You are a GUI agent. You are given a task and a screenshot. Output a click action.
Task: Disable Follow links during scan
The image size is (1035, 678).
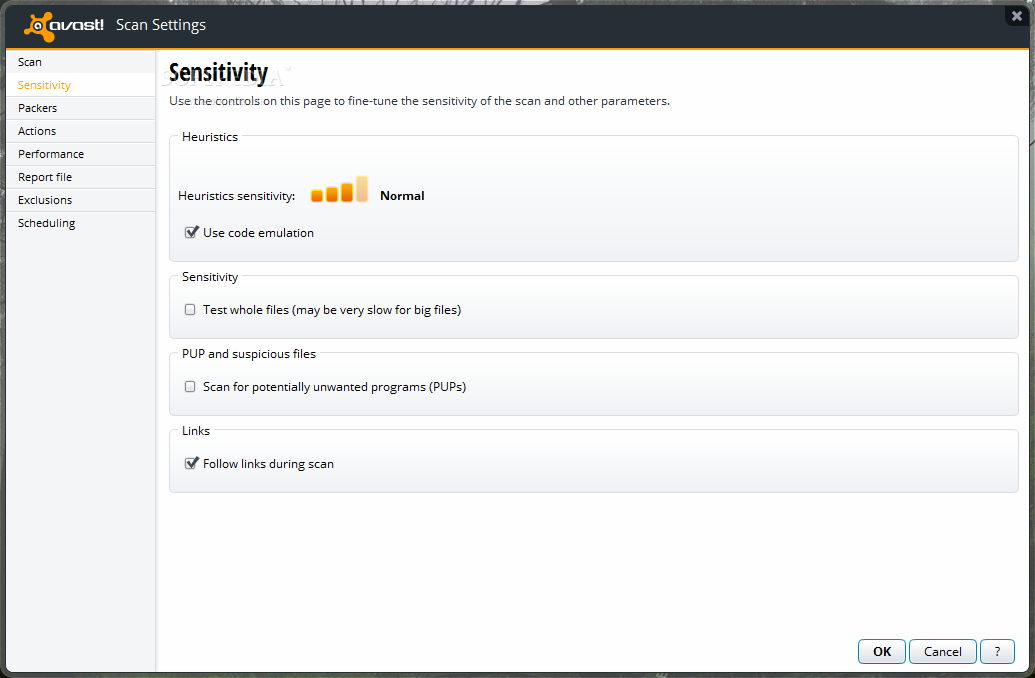[x=191, y=463]
